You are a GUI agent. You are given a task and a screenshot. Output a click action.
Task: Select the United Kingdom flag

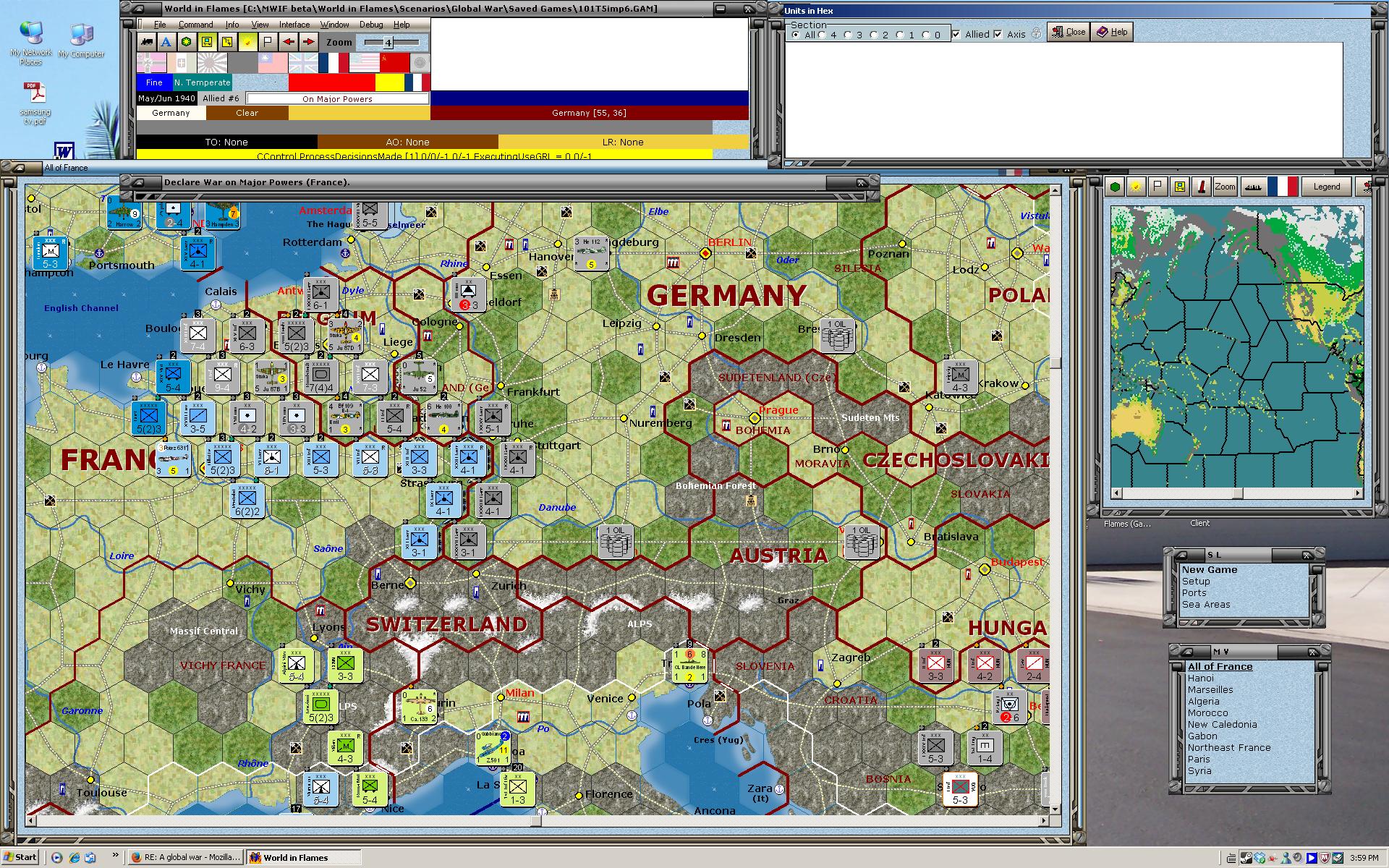point(303,63)
